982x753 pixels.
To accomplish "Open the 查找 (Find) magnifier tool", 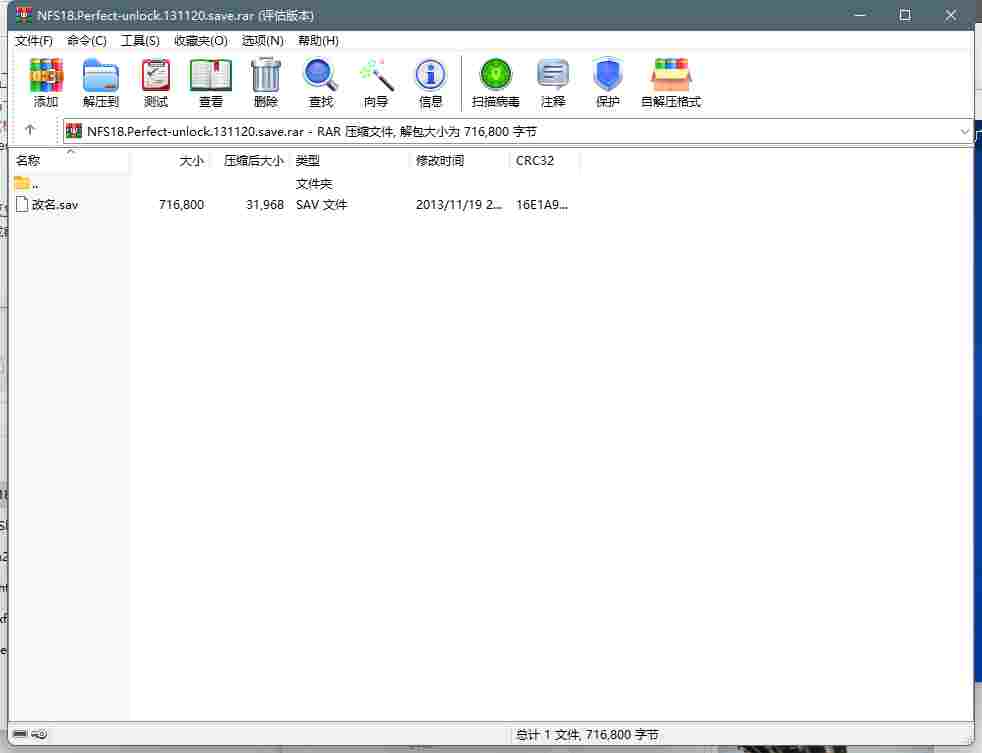I will 321,83.
